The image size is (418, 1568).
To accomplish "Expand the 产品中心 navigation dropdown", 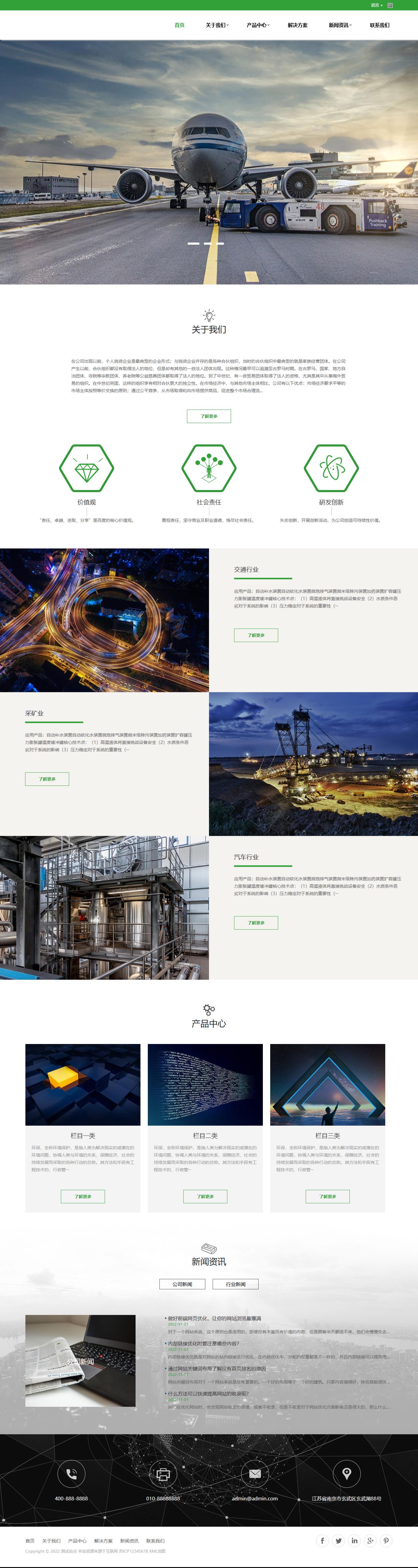I will tap(258, 25).
